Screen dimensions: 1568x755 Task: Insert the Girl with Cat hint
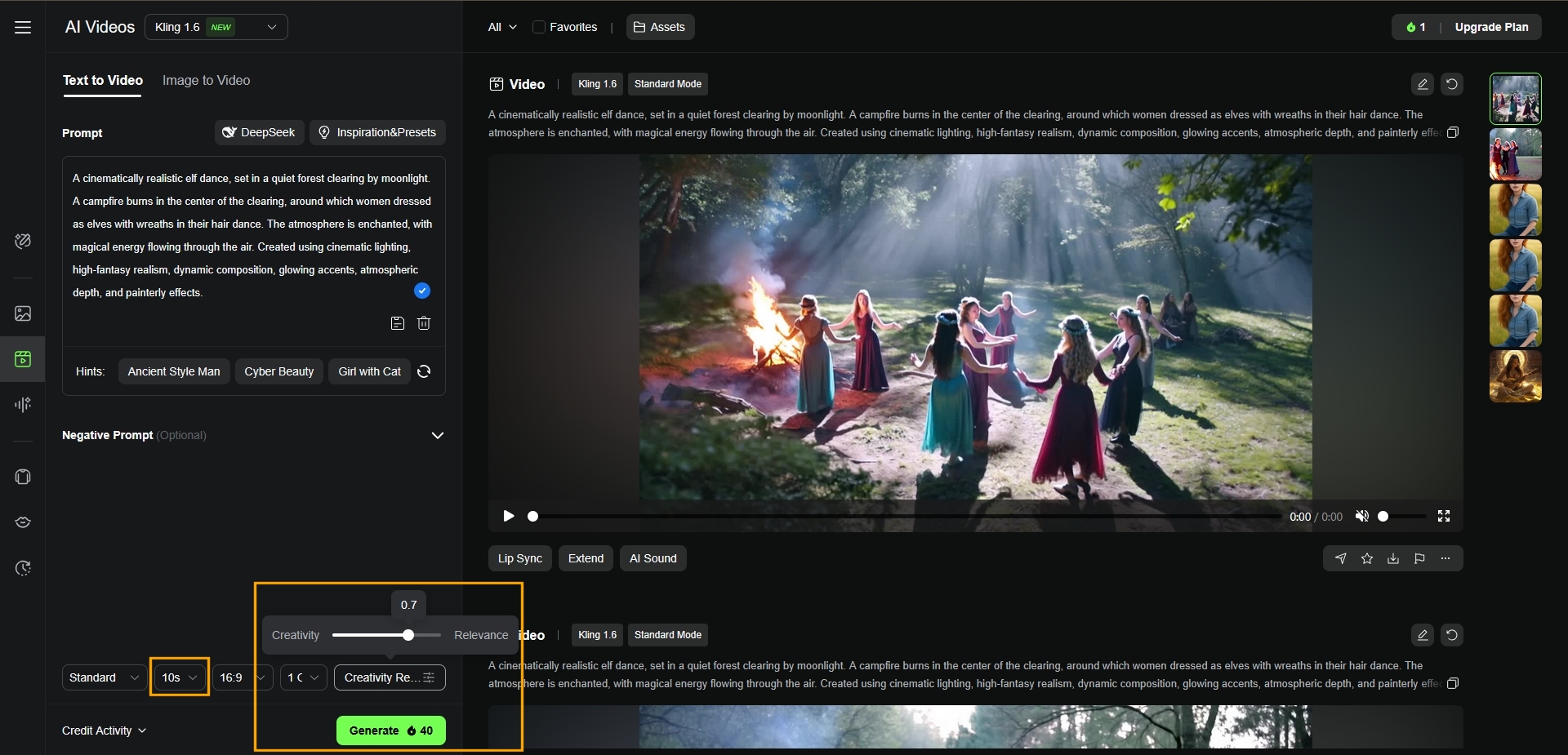[x=370, y=371]
